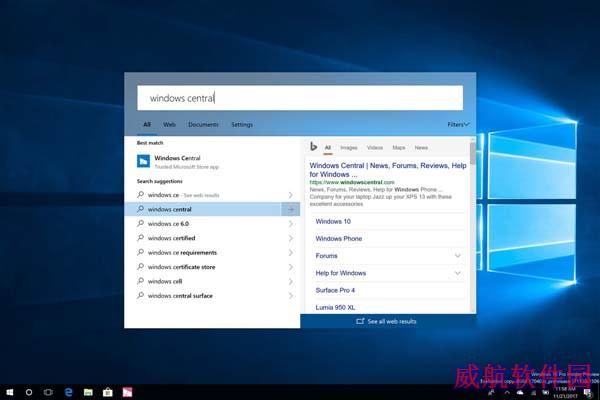Open 'Windows Central | News, Forums' result title

pyautogui.click(x=388, y=170)
